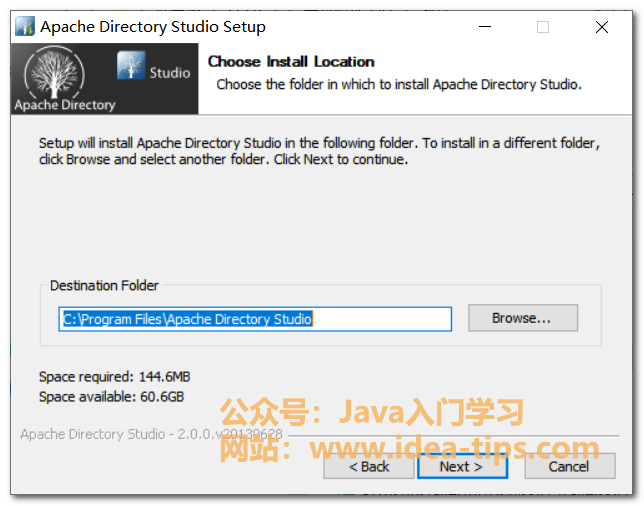Click the Apache Directory tree logo
This screenshot has height=506, width=644.
pos(55,73)
